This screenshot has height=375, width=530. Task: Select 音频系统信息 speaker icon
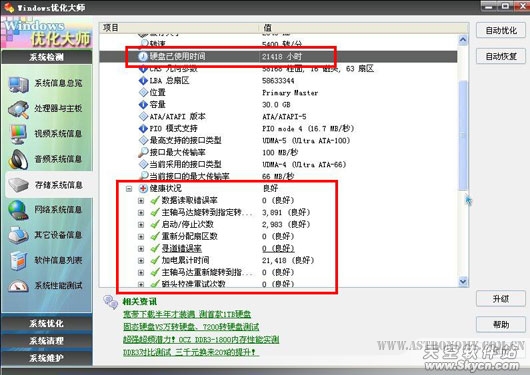point(18,159)
